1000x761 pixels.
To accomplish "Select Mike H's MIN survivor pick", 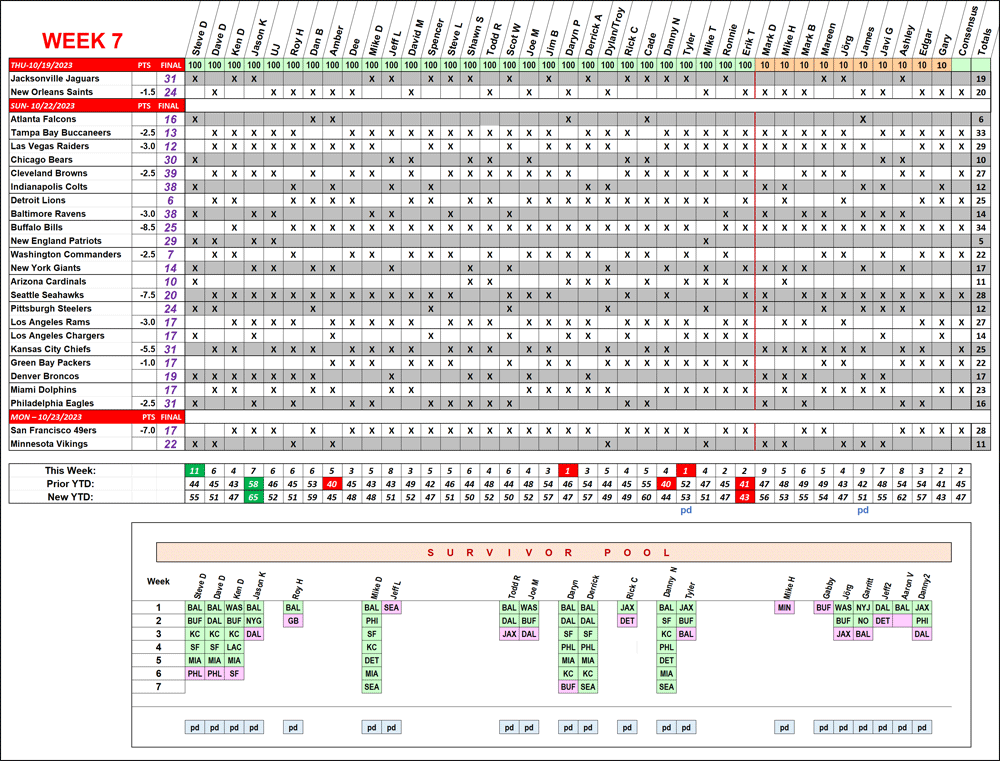I will click(785, 607).
